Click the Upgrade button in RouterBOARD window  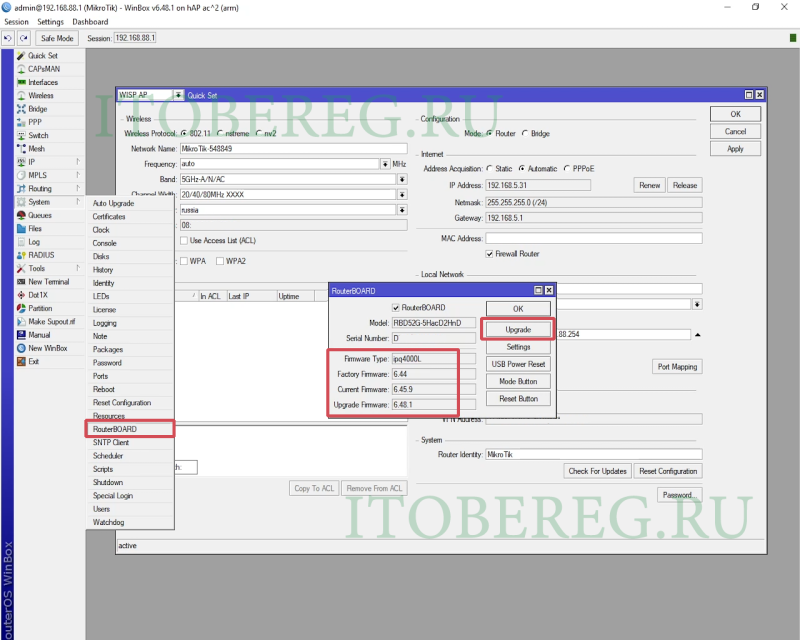pos(518,330)
